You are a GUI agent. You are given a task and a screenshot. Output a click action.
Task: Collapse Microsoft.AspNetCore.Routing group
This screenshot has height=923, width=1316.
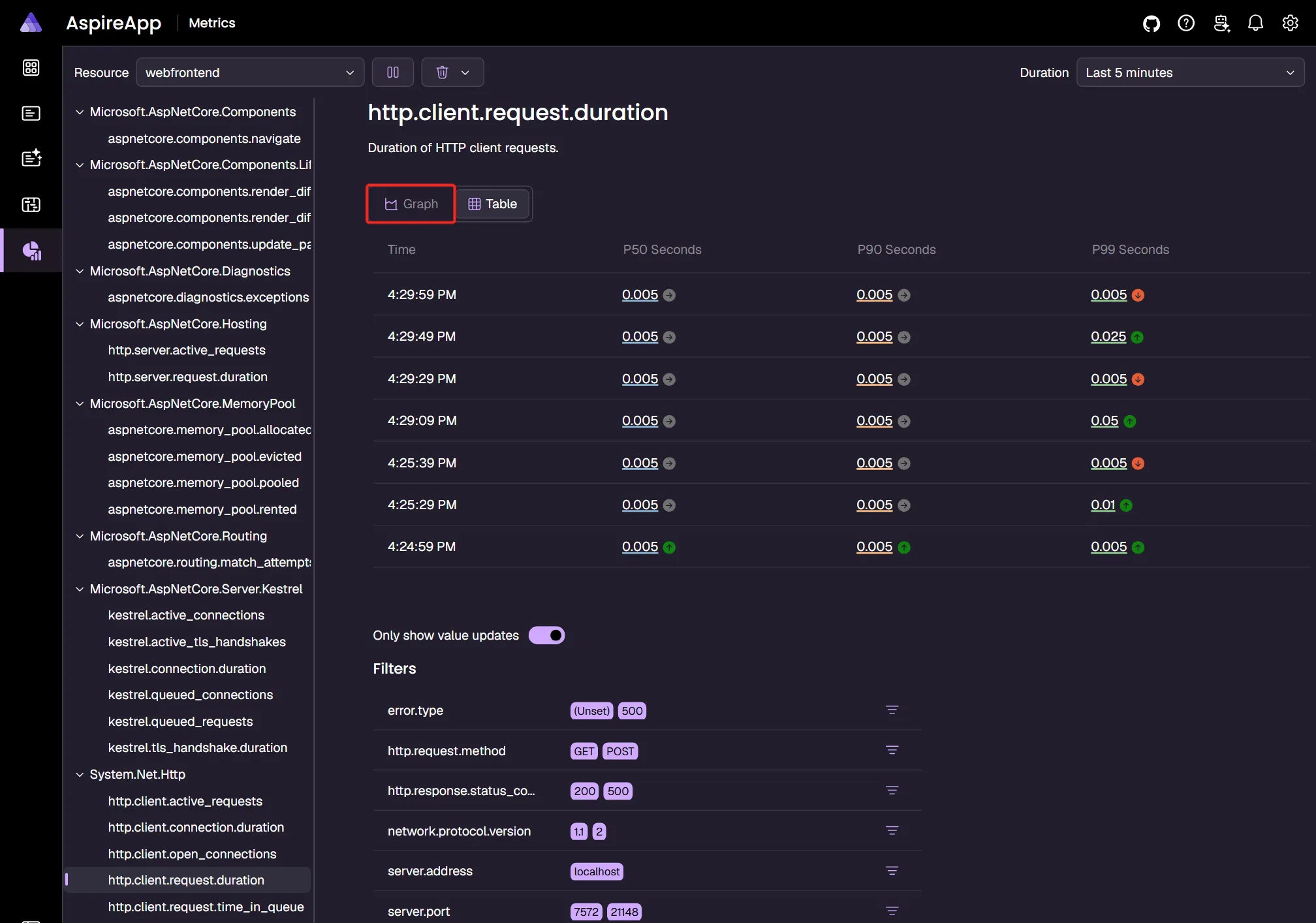point(80,536)
